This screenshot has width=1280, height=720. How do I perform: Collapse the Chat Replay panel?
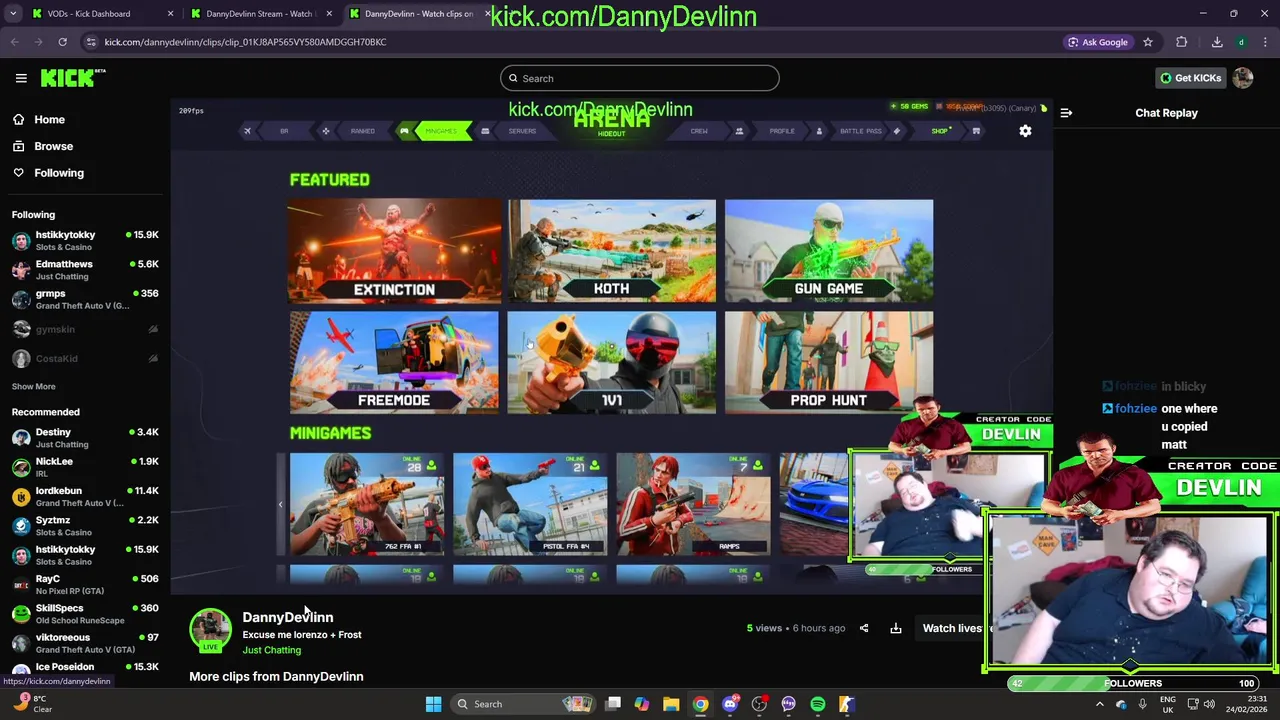point(1066,113)
